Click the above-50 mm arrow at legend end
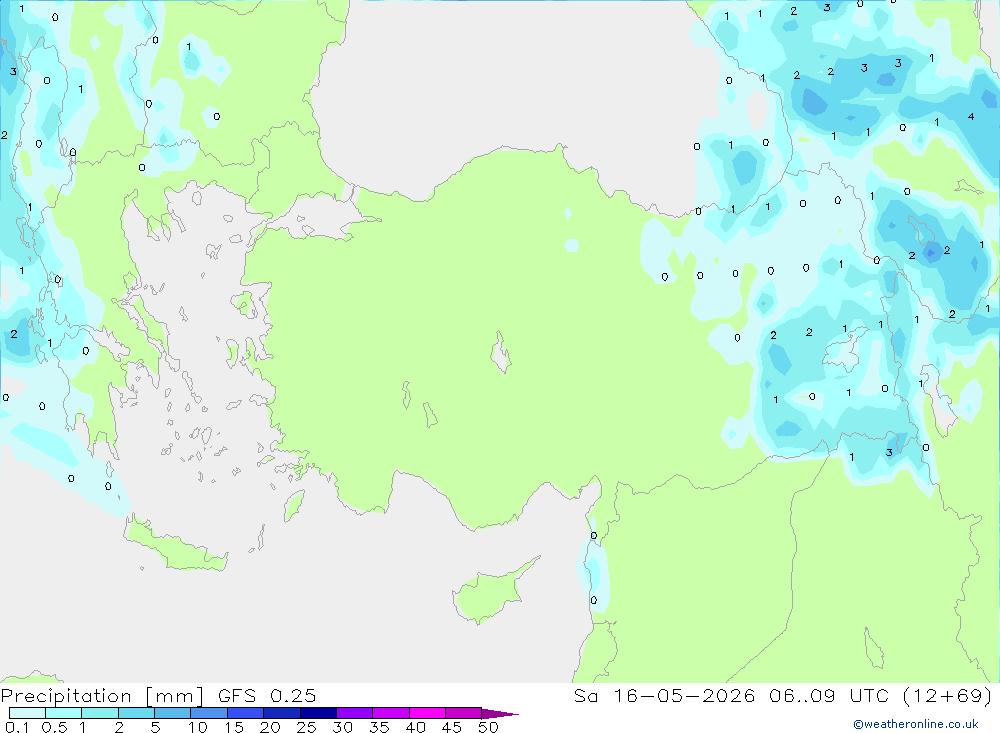This screenshot has width=1000, height=733. [x=500, y=713]
